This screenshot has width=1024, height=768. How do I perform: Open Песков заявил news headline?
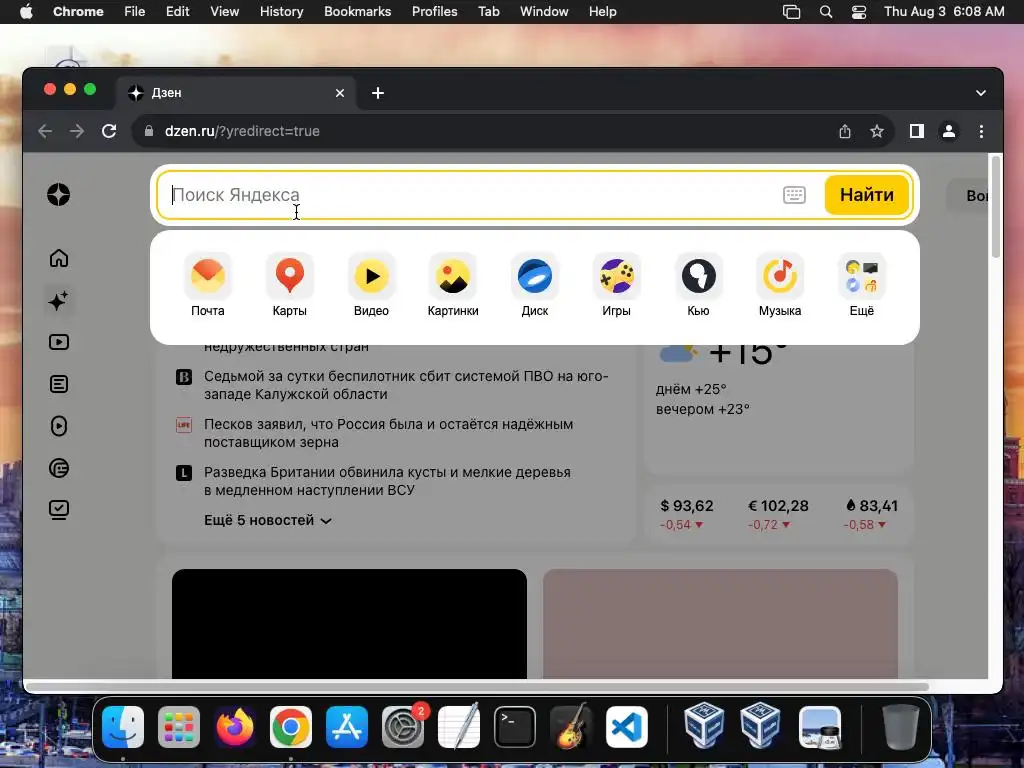tap(389, 433)
